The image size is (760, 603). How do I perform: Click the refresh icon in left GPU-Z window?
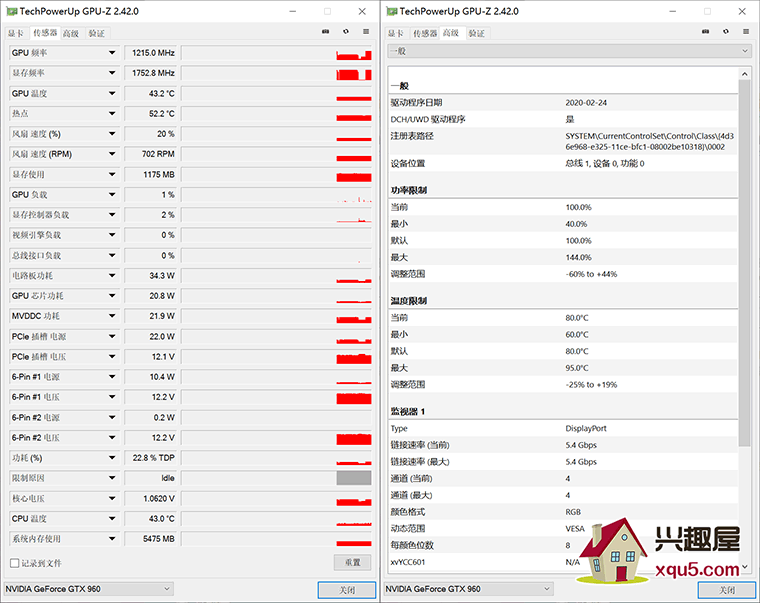click(346, 32)
